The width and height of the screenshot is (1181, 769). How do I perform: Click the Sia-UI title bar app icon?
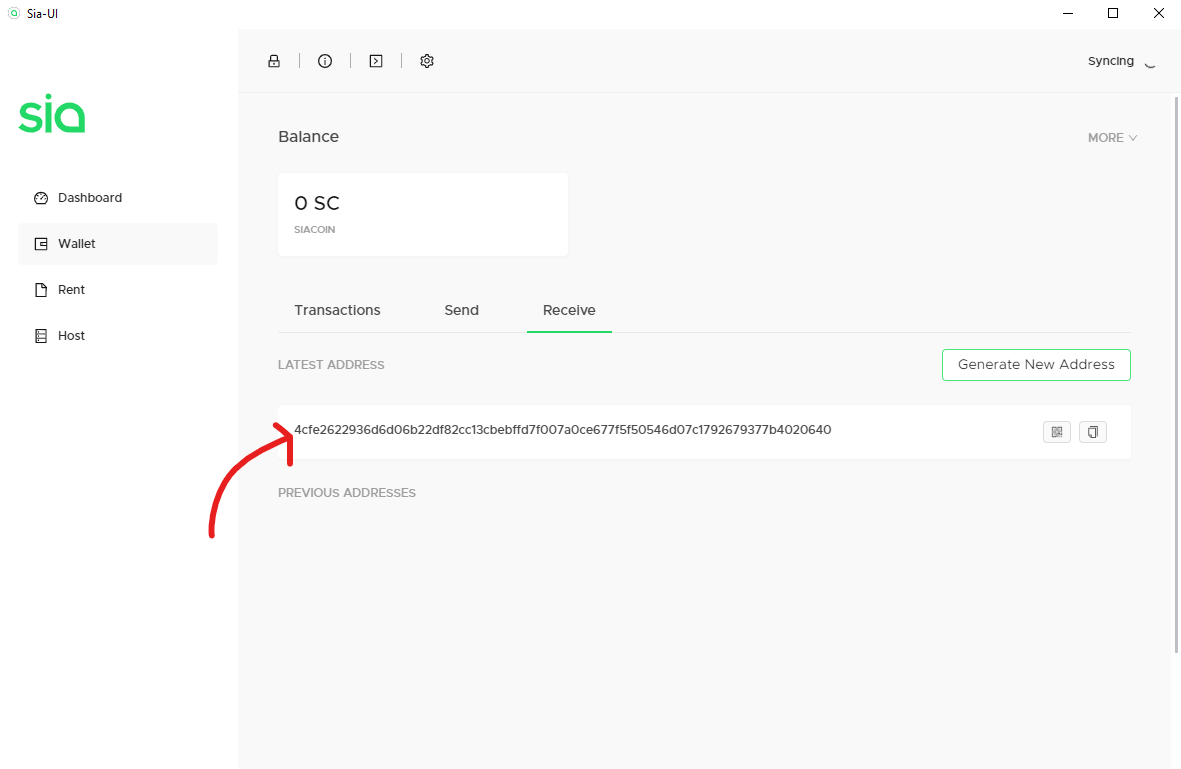click(x=14, y=13)
